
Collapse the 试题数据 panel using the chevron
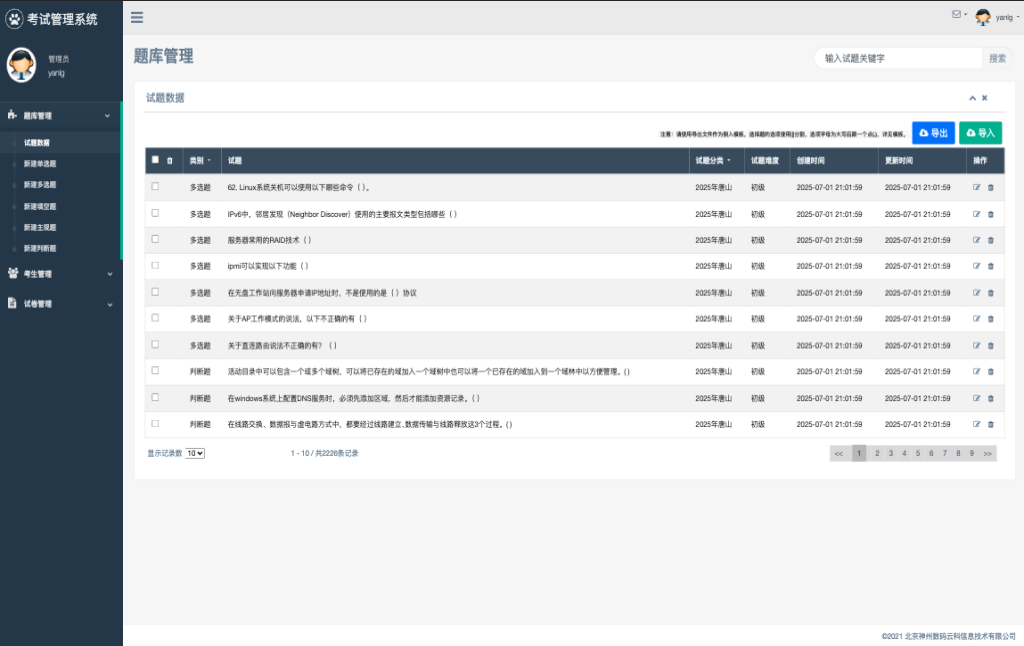click(x=971, y=98)
